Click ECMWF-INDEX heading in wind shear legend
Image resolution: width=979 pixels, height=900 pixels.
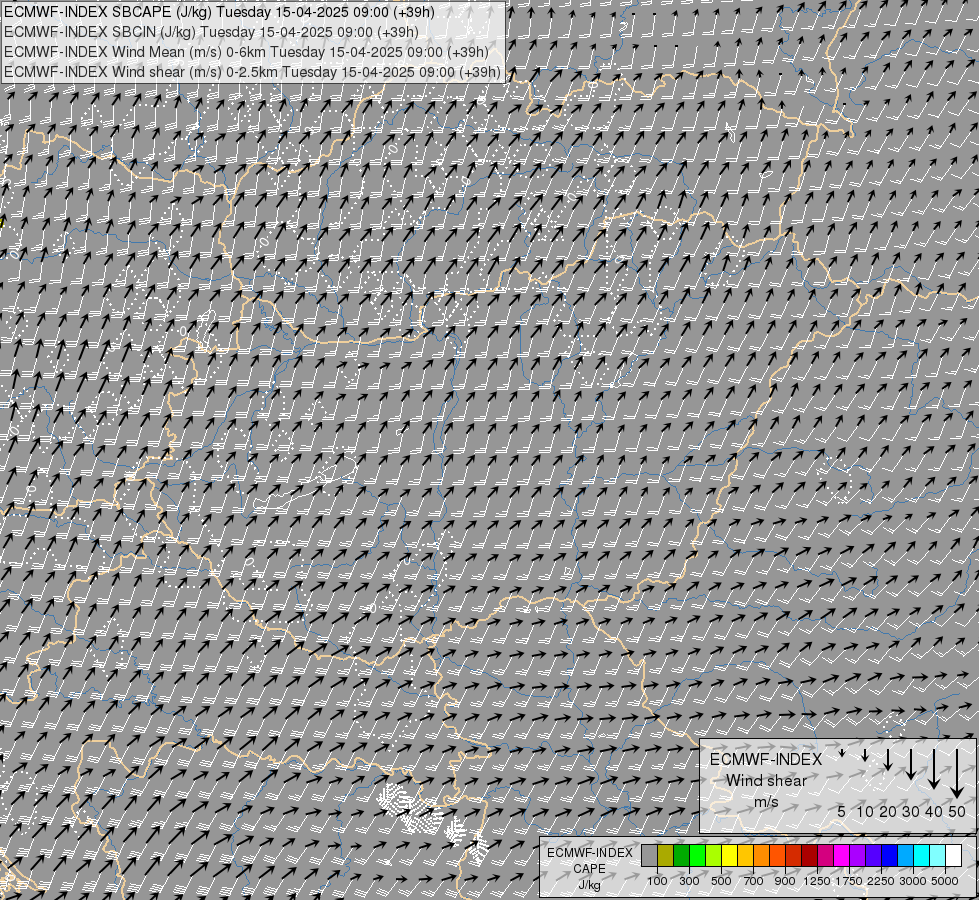click(766, 759)
